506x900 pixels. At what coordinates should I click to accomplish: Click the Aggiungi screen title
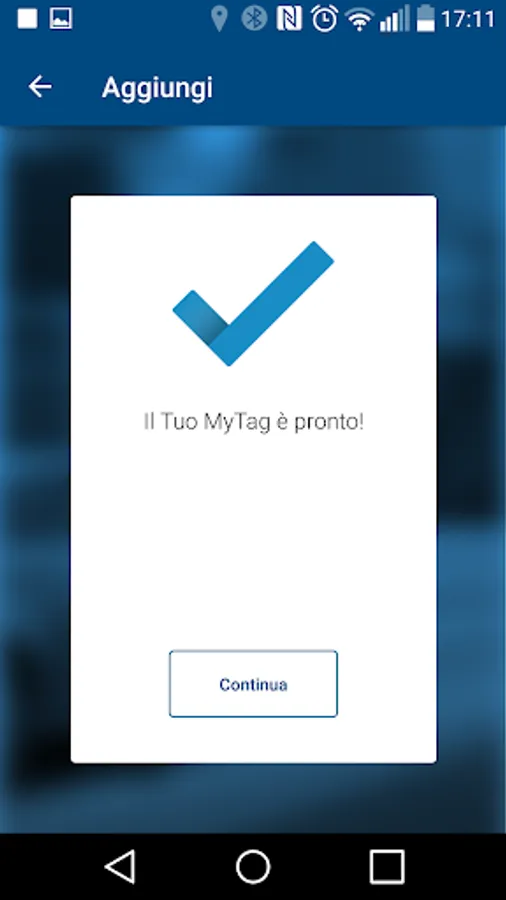(157, 88)
